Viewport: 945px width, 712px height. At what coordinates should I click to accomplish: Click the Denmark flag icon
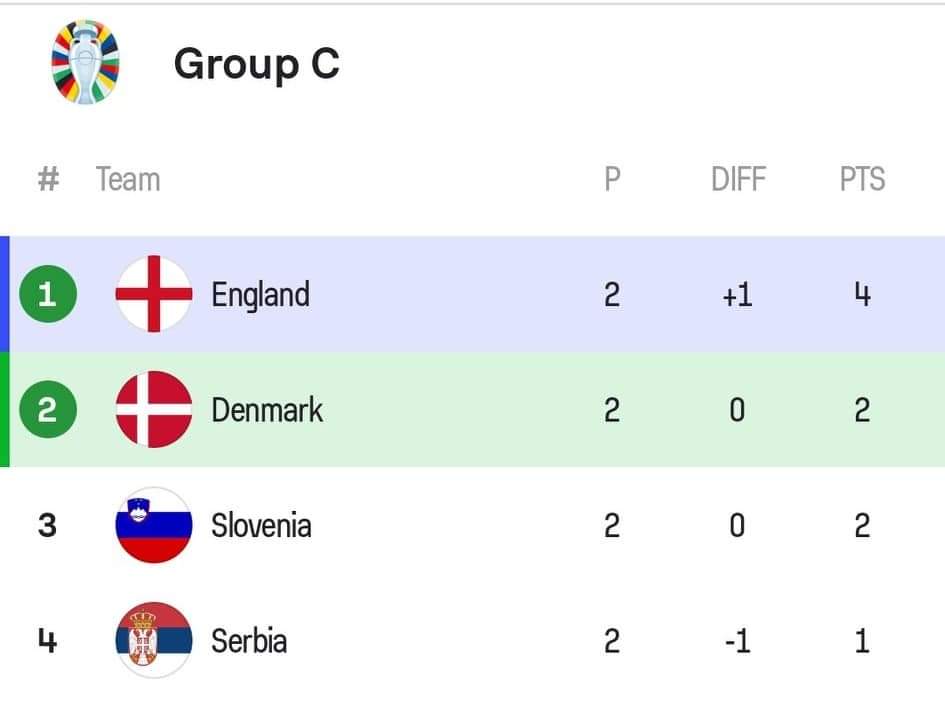(x=153, y=409)
